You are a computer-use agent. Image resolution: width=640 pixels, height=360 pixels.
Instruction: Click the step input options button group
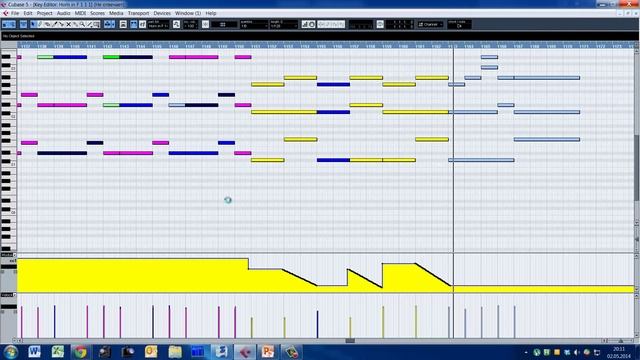click(x=331, y=24)
